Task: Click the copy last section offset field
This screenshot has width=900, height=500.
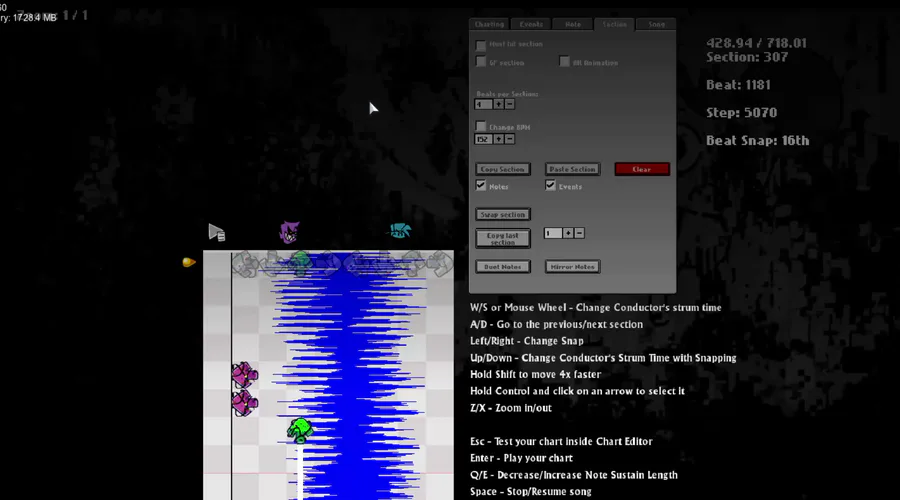Action: [553, 233]
